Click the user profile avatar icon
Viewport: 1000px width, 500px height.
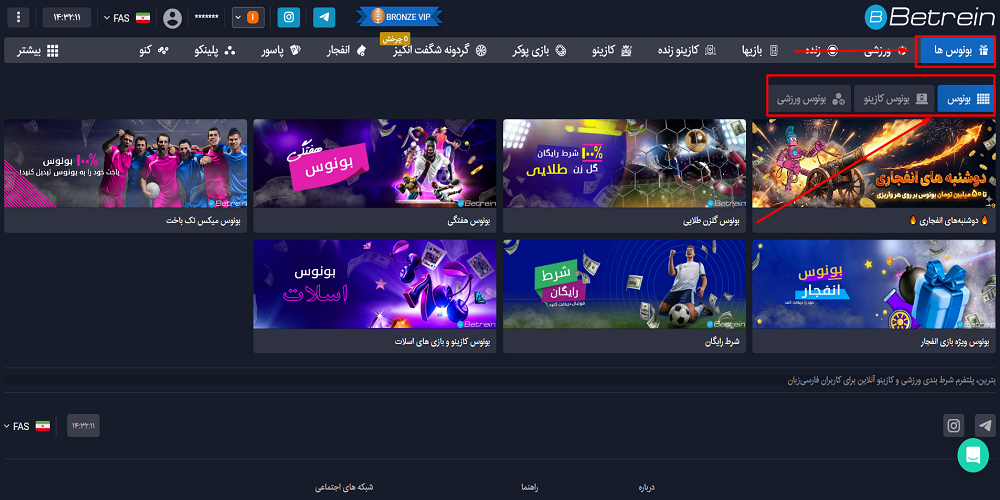[172, 18]
